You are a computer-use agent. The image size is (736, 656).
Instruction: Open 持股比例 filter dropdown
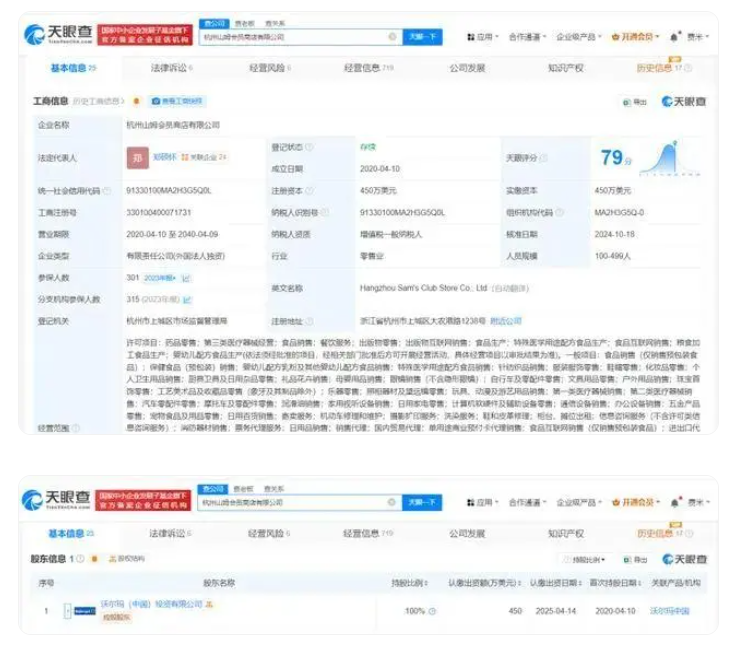coord(585,559)
